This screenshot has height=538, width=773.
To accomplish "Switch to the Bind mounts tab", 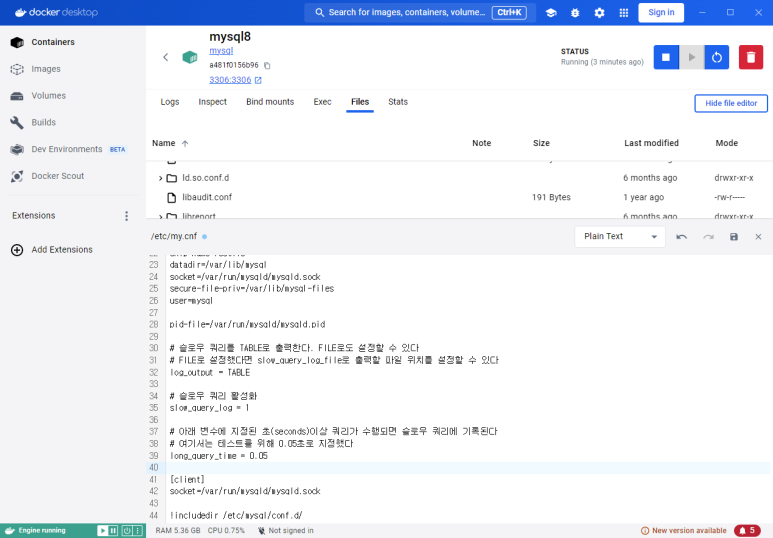I will click(x=270, y=102).
